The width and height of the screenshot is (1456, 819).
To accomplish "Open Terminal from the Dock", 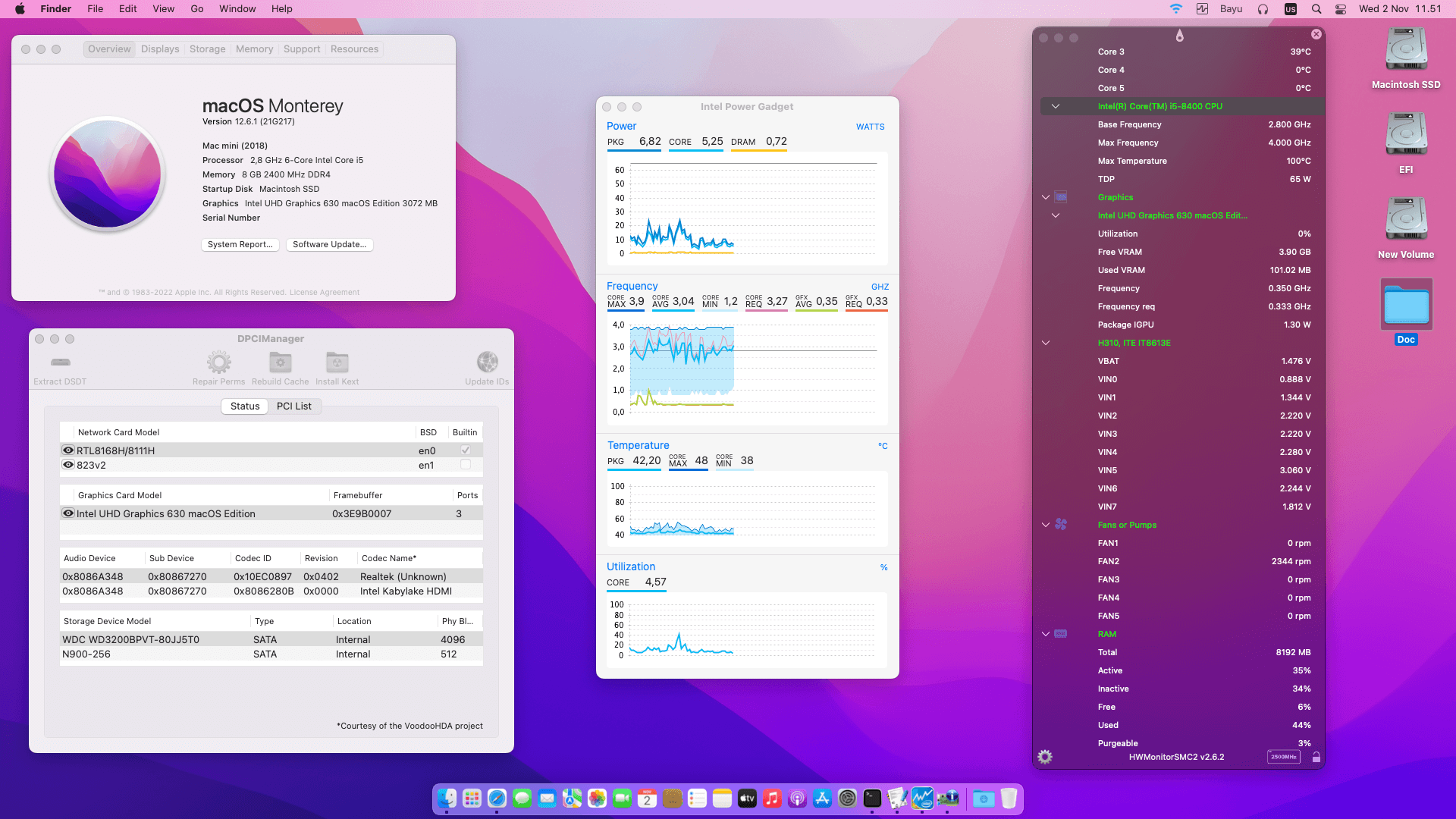I will point(872,798).
